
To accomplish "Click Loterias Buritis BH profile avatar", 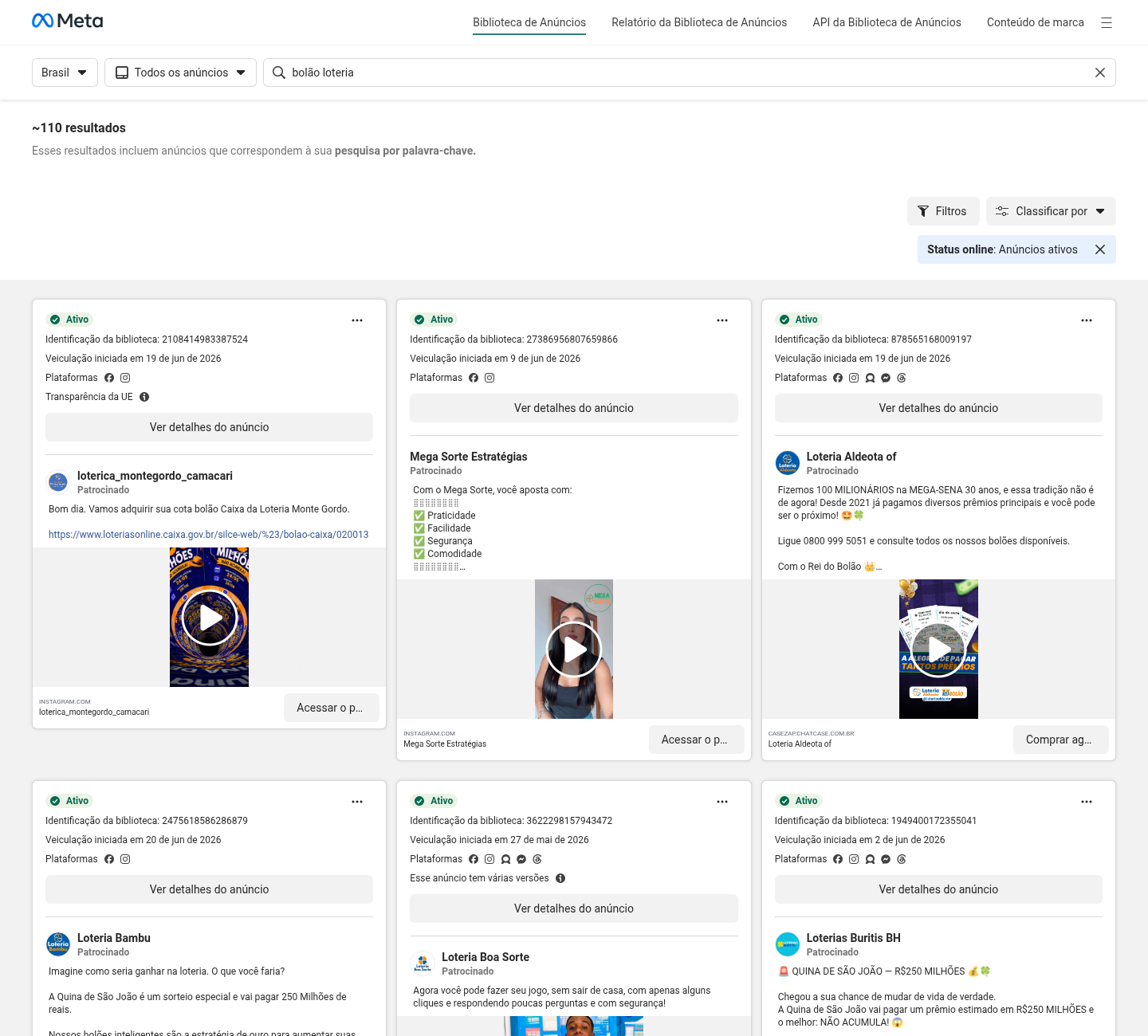I will point(788,944).
